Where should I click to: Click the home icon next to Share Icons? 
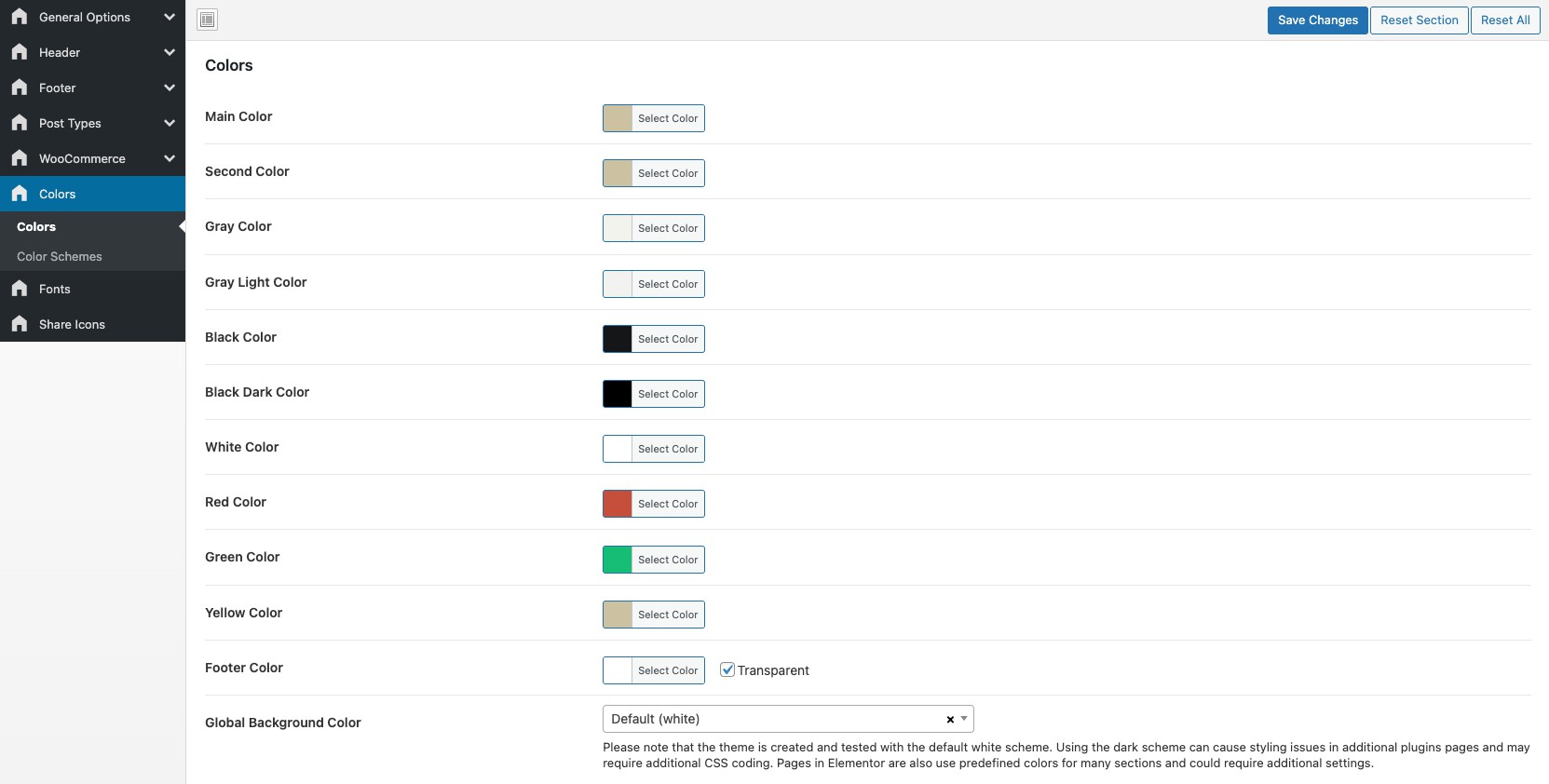pyautogui.click(x=20, y=324)
